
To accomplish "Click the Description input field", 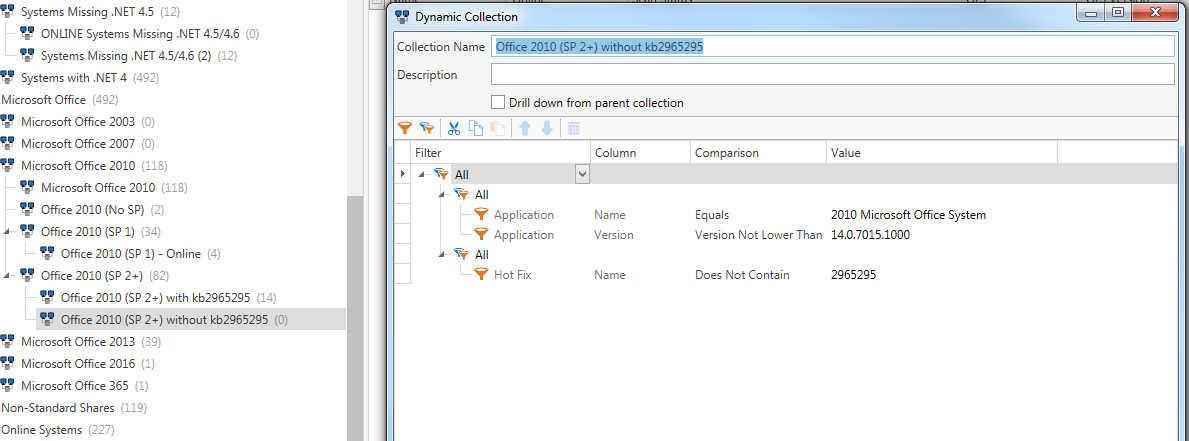I will (x=832, y=75).
